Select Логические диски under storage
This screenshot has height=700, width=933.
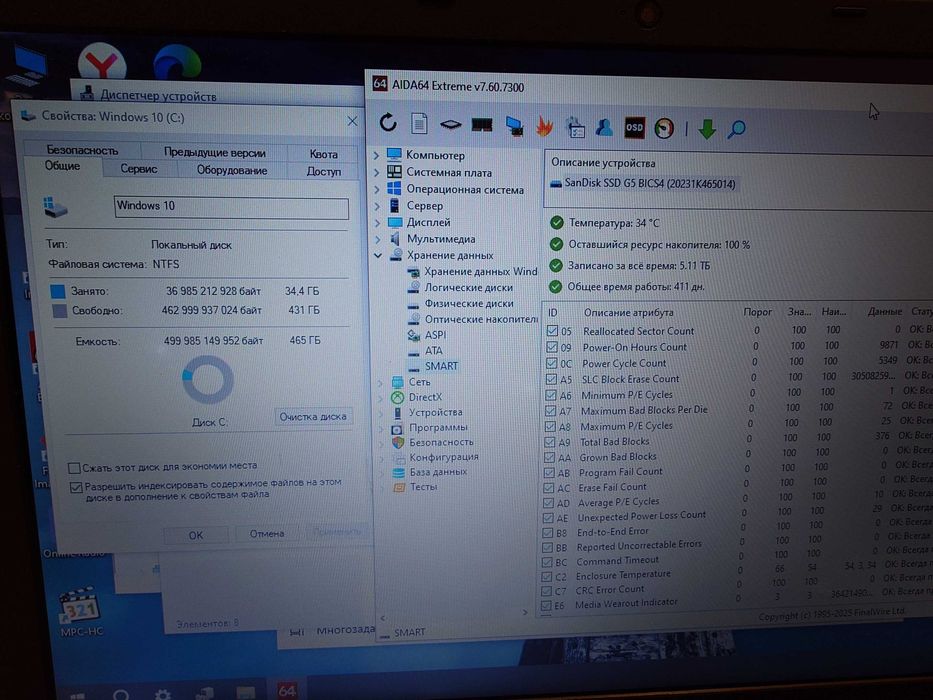tap(468, 288)
